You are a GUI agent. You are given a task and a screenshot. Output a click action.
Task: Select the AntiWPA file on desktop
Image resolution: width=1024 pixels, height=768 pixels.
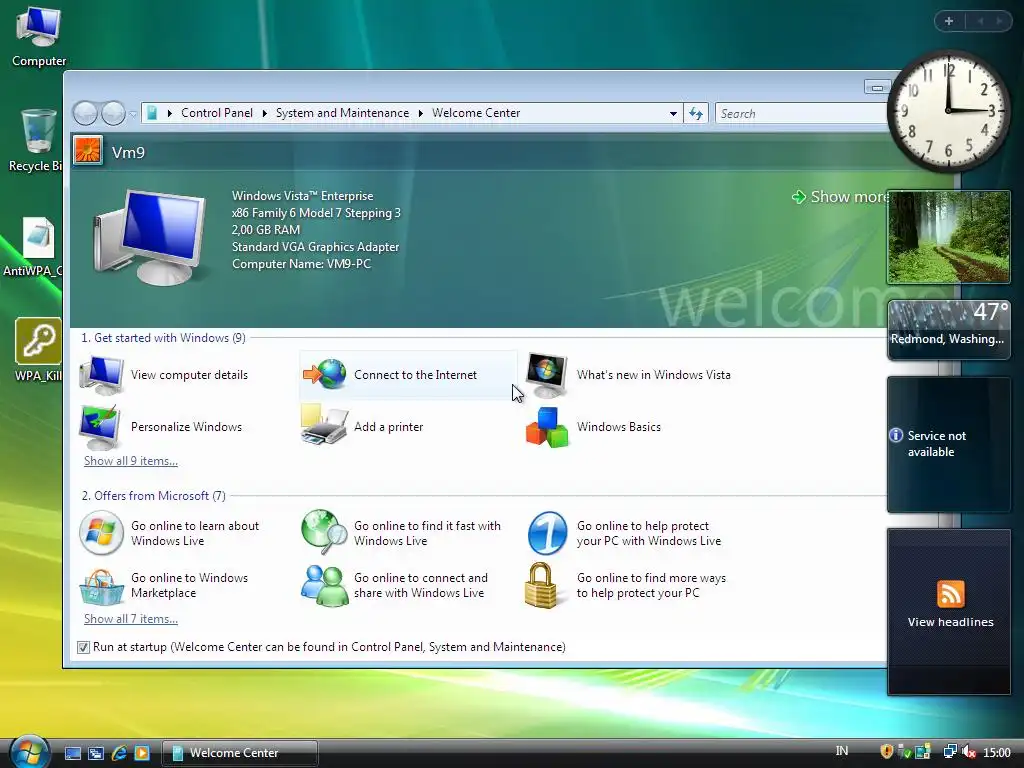pyautogui.click(x=34, y=247)
